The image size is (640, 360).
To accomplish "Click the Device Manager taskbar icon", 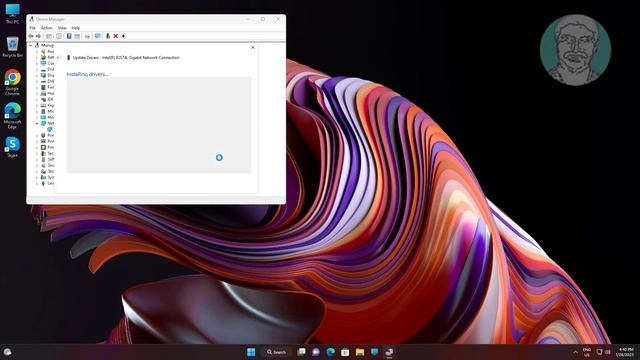I will point(389,352).
